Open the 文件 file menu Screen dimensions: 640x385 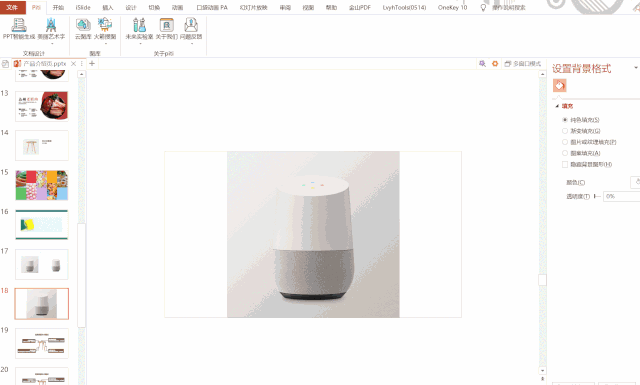[13, 7]
